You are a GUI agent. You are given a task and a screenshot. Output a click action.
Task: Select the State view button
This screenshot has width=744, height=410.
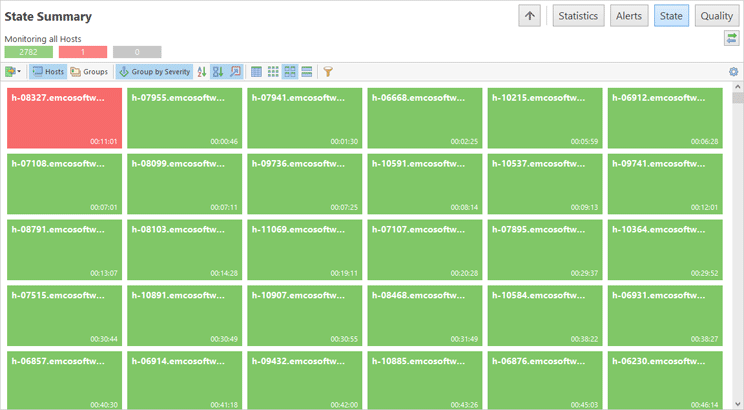(671, 16)
